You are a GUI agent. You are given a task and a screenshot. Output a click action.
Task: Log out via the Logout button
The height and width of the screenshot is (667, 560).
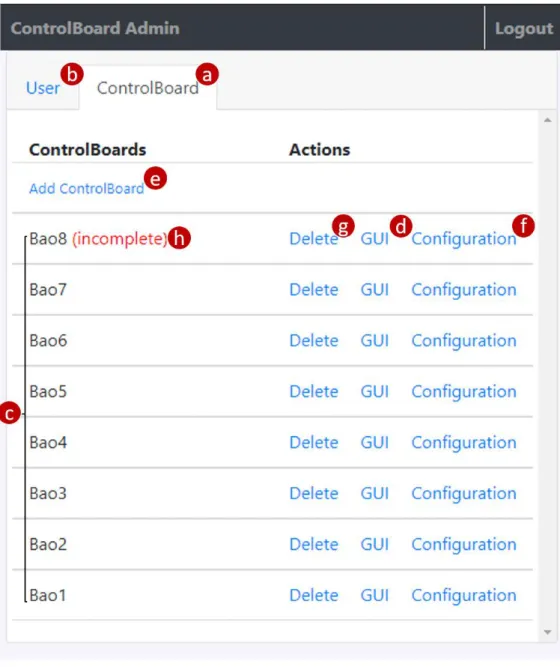tap(524, 29)
